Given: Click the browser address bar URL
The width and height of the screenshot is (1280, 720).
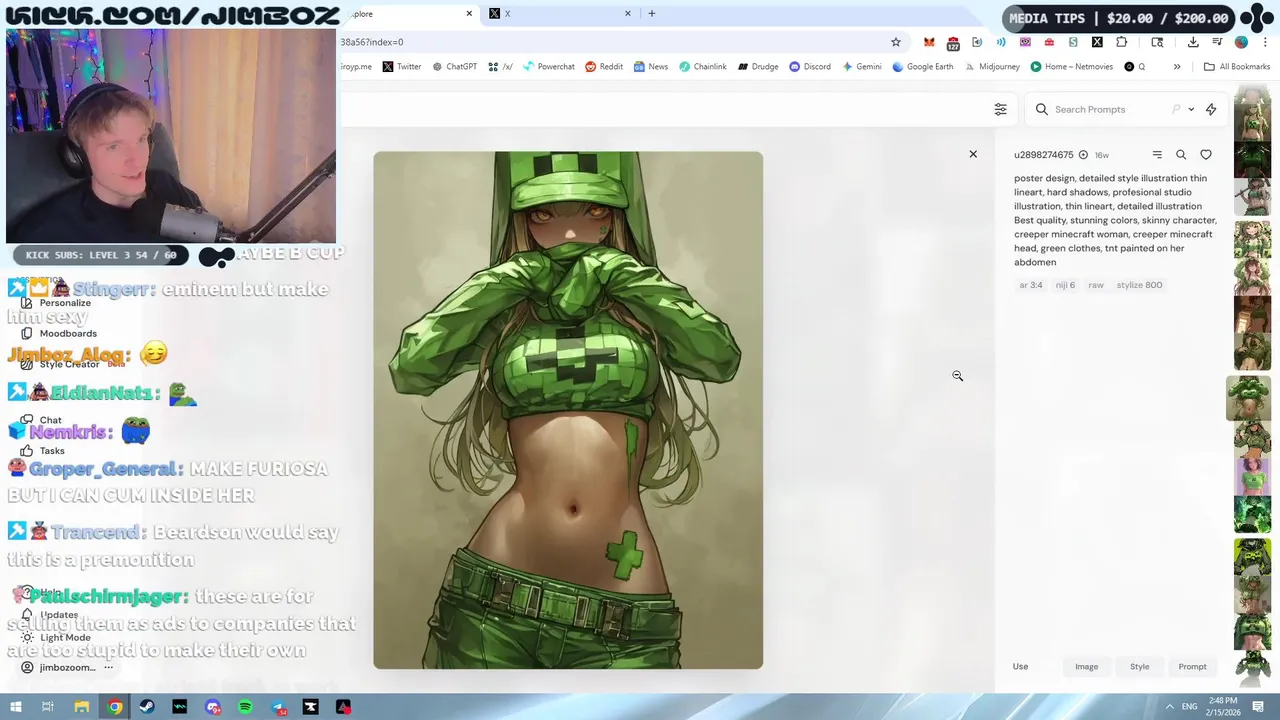Looking at the screenshot, I should (x=372, y=42).
